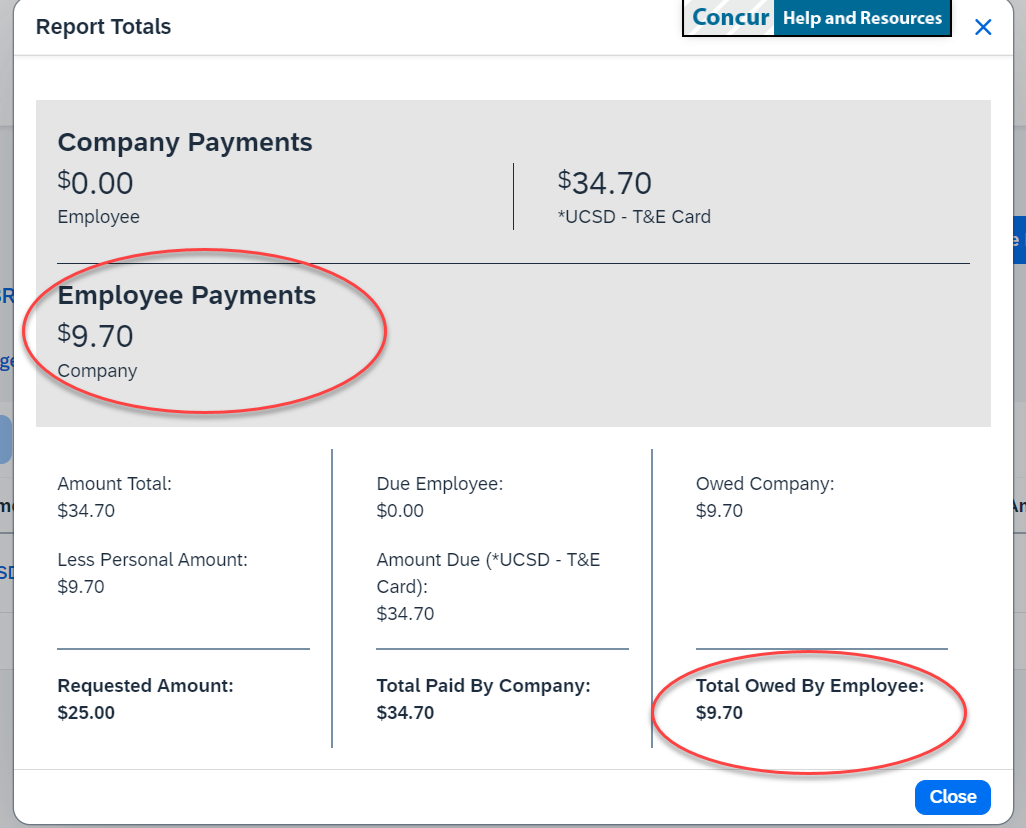Select the Company Payments heading
The width and height of the screenshot is (1026, 828).
(185, 143)
